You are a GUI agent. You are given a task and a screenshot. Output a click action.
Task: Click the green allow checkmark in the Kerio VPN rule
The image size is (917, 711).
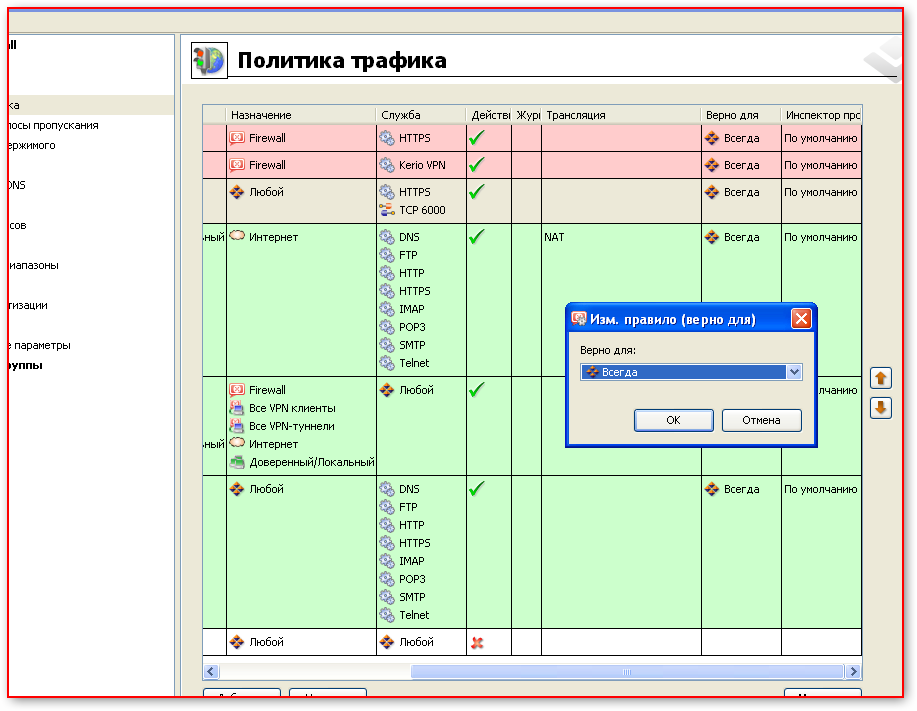click(477, 164)
